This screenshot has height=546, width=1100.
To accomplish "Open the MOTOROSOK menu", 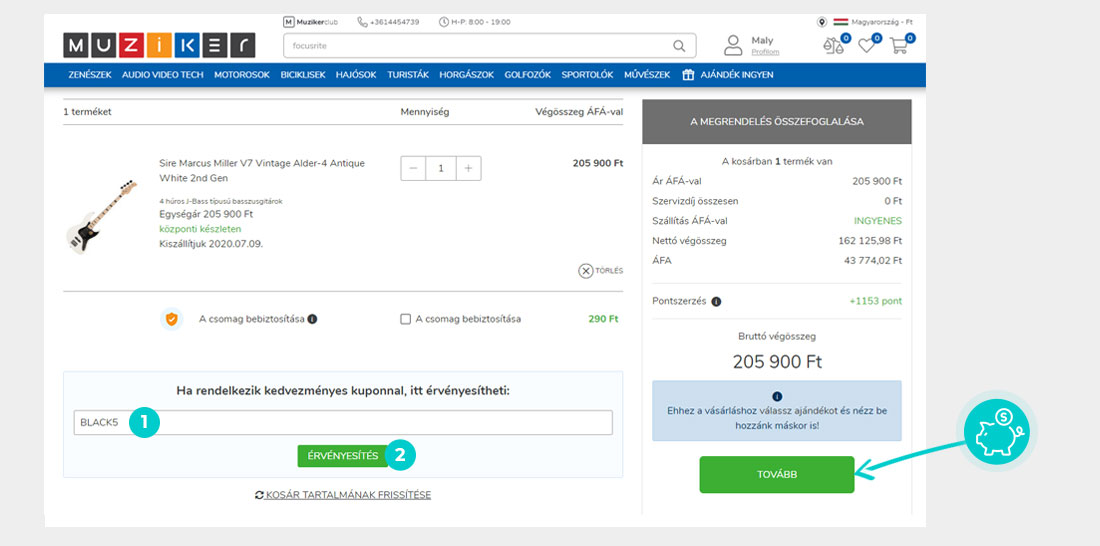I will tap(242, 74).
